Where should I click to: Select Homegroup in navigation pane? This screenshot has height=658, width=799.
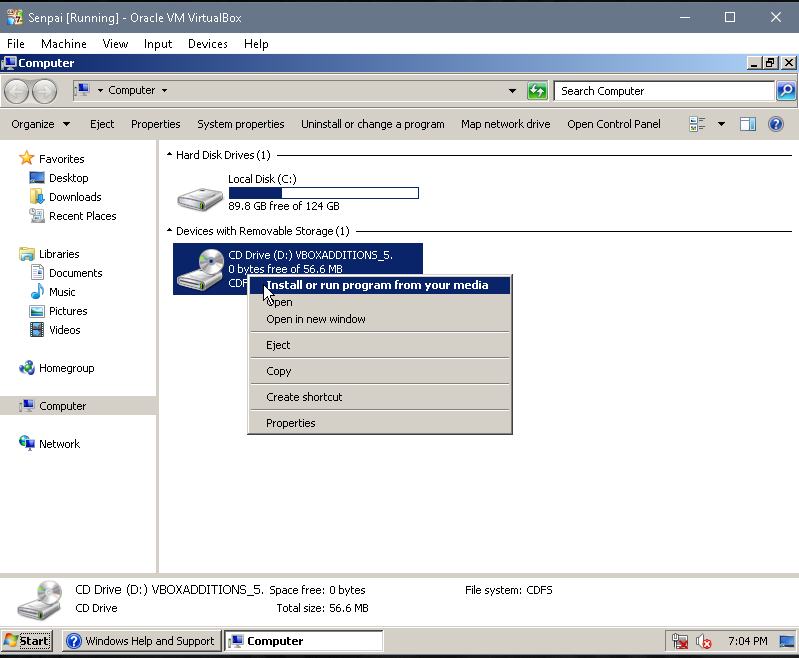coord(66,368)
